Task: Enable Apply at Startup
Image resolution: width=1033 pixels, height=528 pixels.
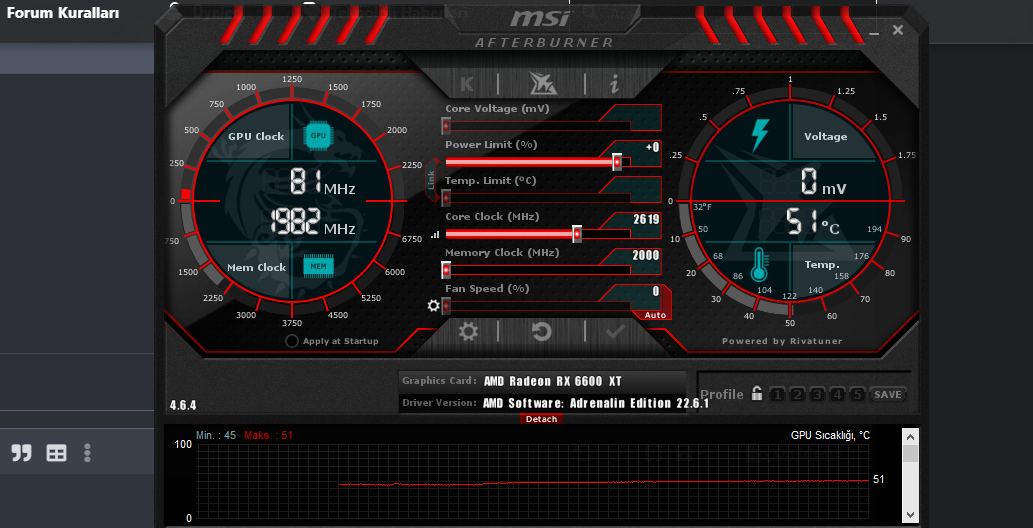Action: point(332,341)
